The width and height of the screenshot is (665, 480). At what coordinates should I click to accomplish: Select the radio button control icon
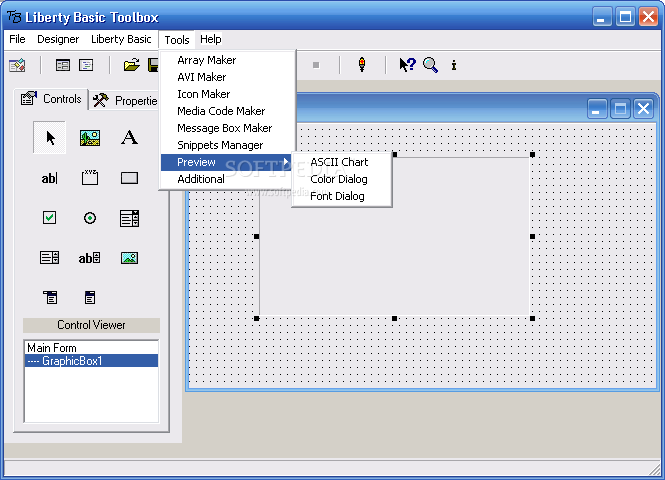[90, 218]
